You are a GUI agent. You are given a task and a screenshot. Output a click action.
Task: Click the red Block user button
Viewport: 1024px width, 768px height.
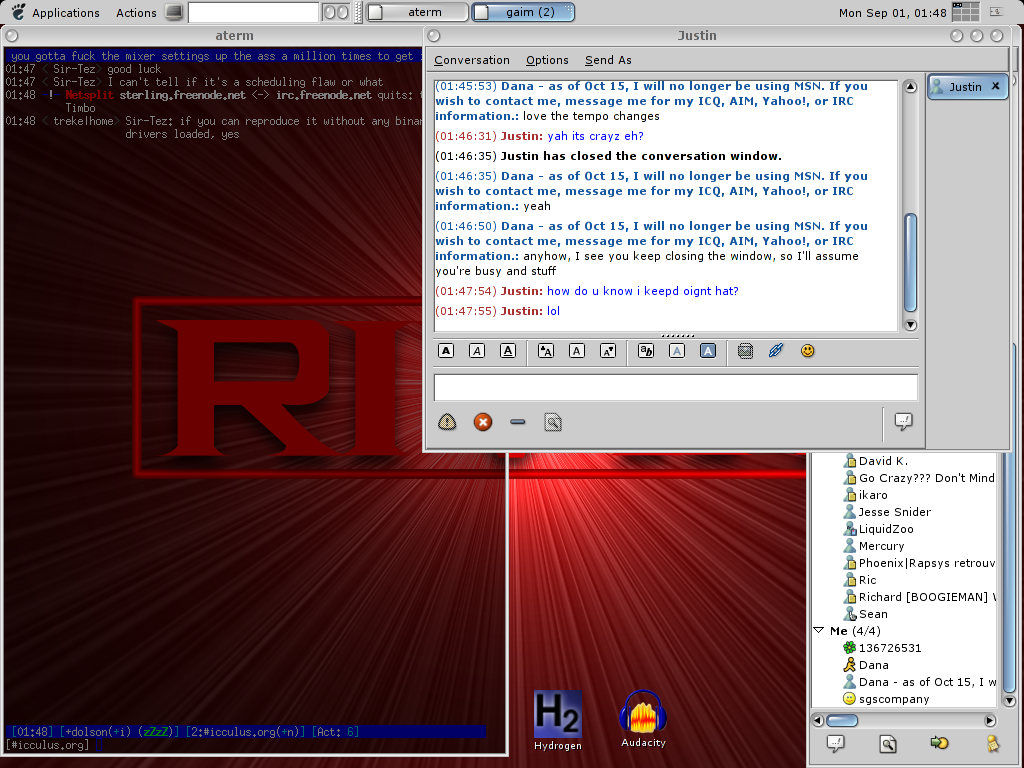[x=483, y=422]
